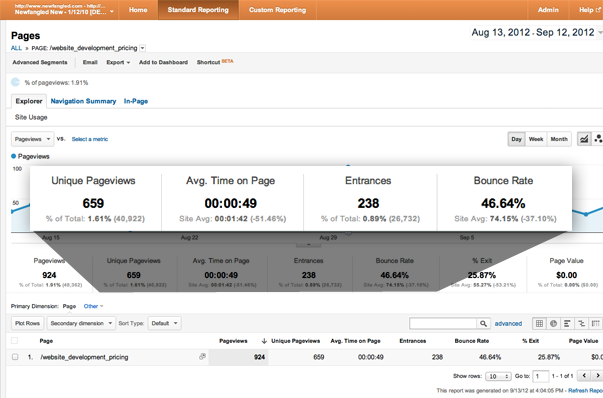The image size is (603, 398).
Task: Click the 25.87% Exit scorecard
Action: click(482, 273)
